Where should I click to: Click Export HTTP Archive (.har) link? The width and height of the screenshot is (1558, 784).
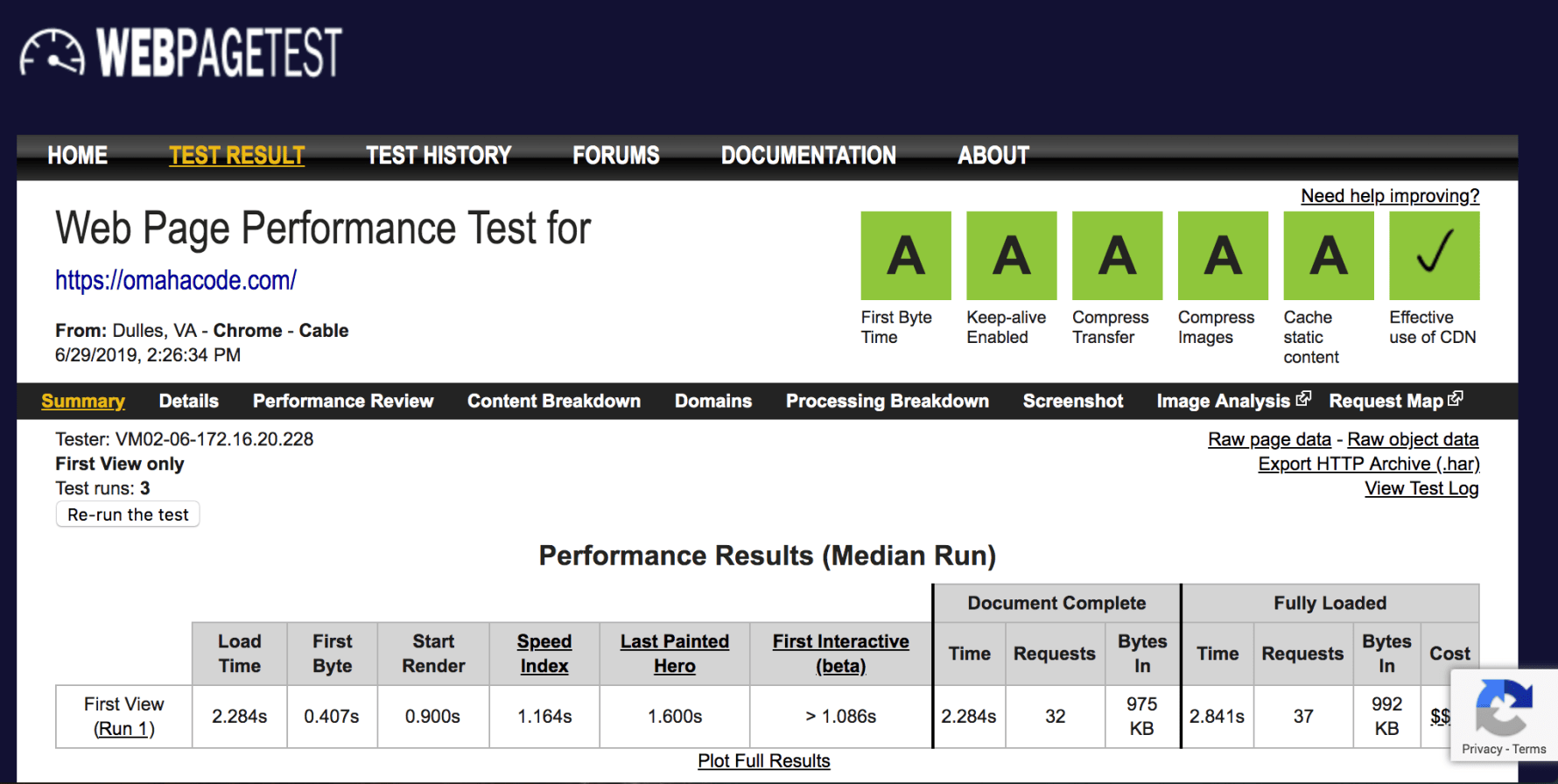coord(1369,464)
